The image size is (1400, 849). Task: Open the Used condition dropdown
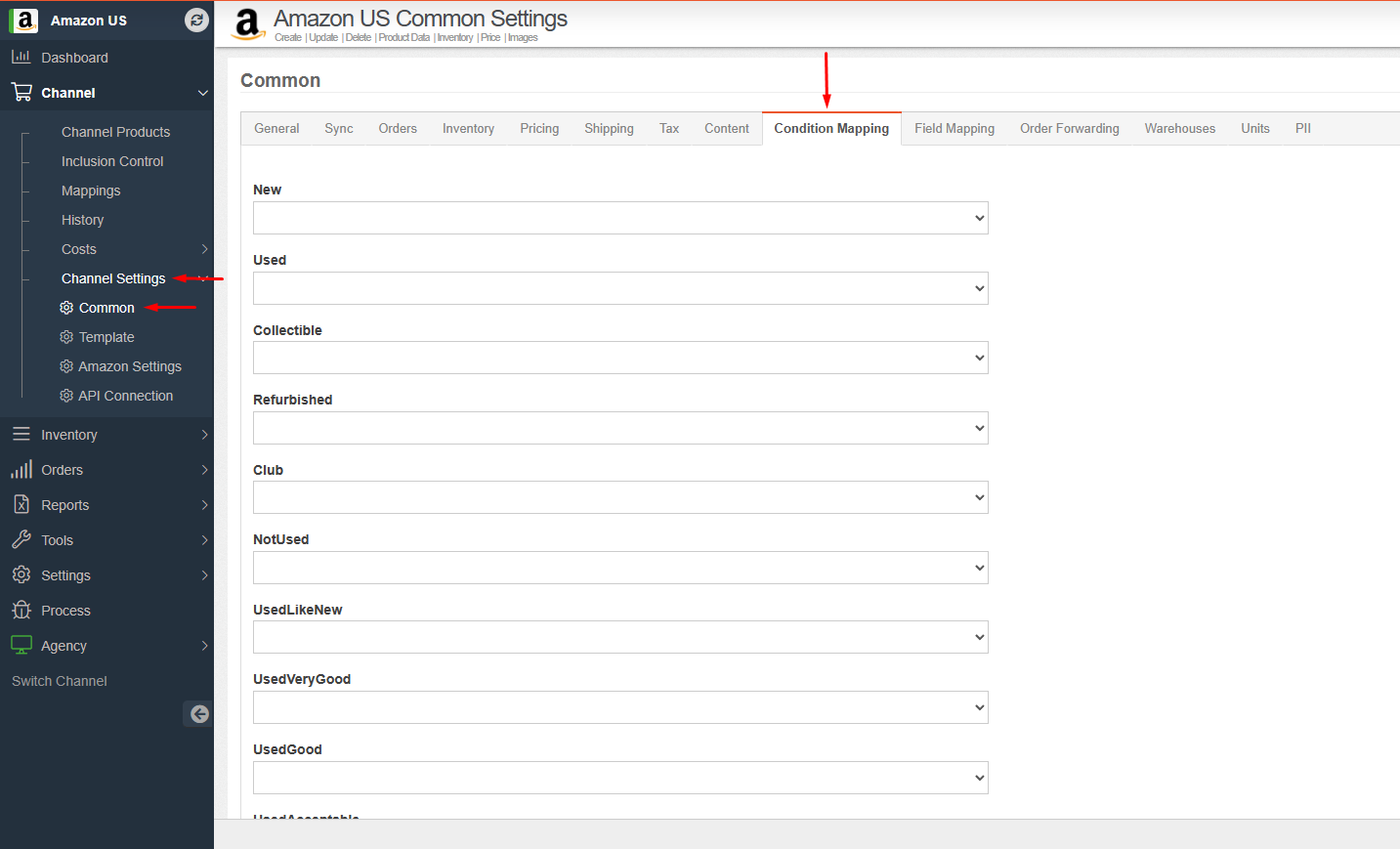tap(620, 288)
